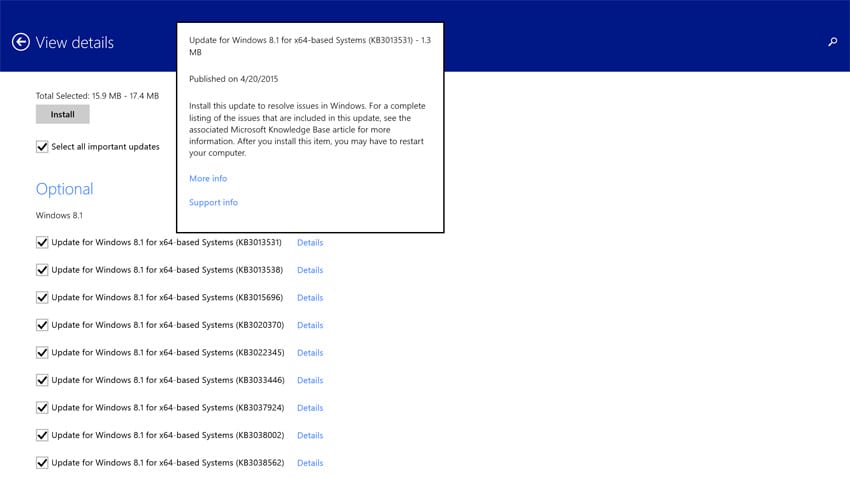Viewport: 850px width, 478px height.
Task: Uncheck update KB3037924
Action: [42, 408]
